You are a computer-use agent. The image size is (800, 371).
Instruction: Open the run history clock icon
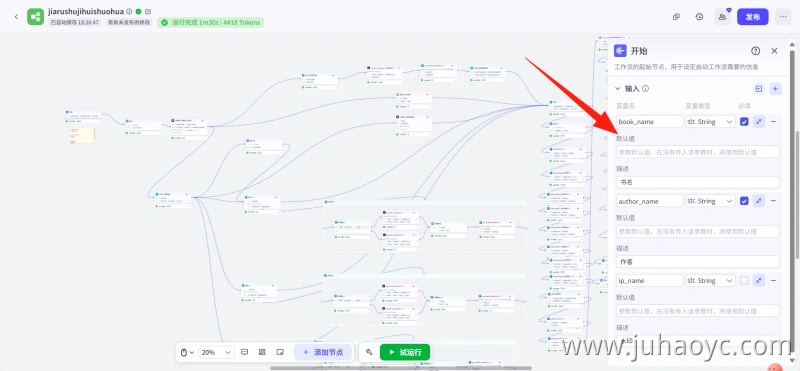click(x=699, y=17)
